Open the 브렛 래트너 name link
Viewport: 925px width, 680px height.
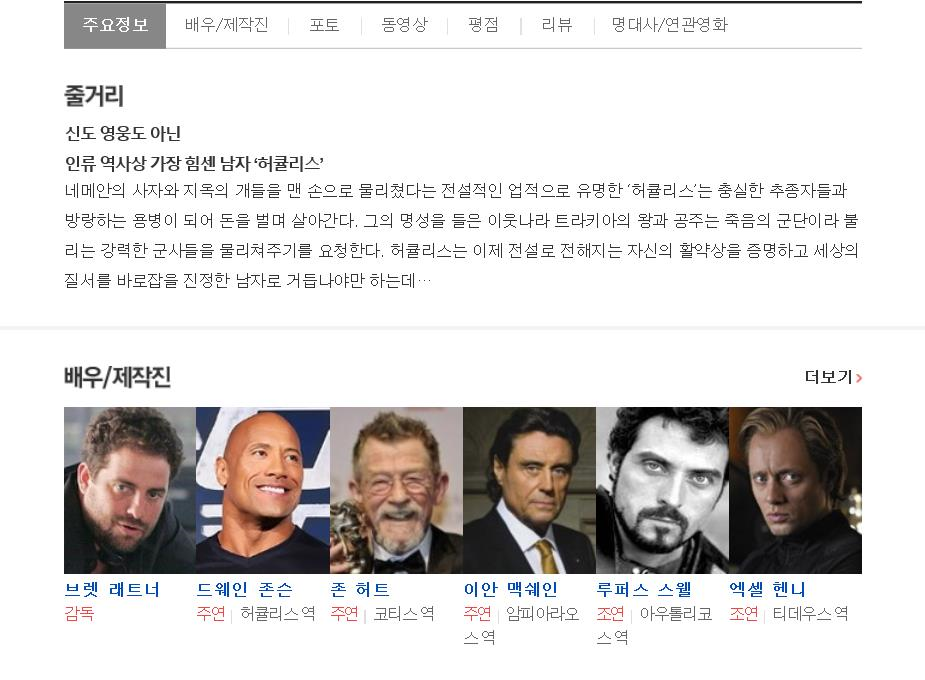[112, 589]
